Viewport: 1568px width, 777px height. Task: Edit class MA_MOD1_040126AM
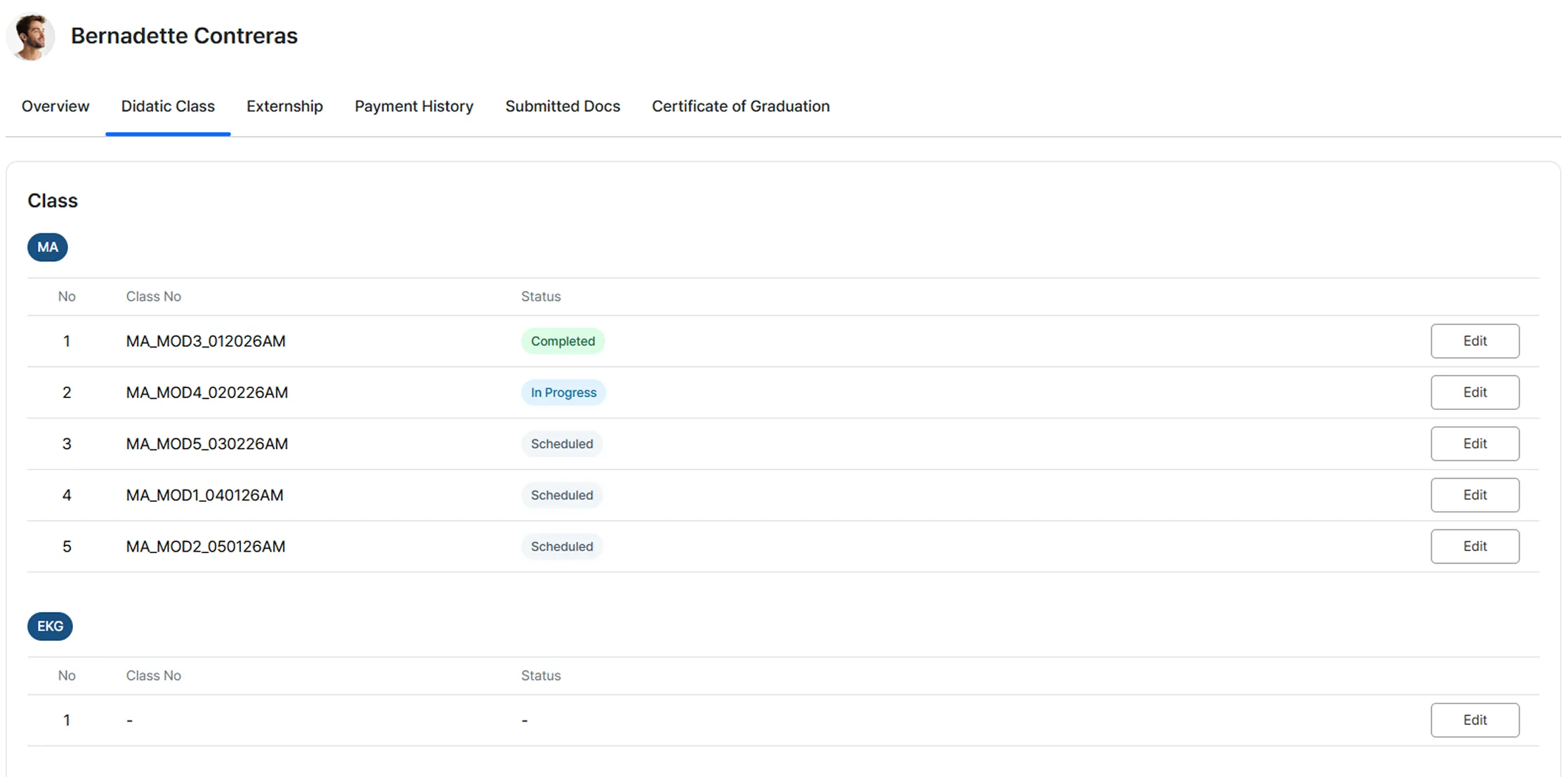[1474, 495]
